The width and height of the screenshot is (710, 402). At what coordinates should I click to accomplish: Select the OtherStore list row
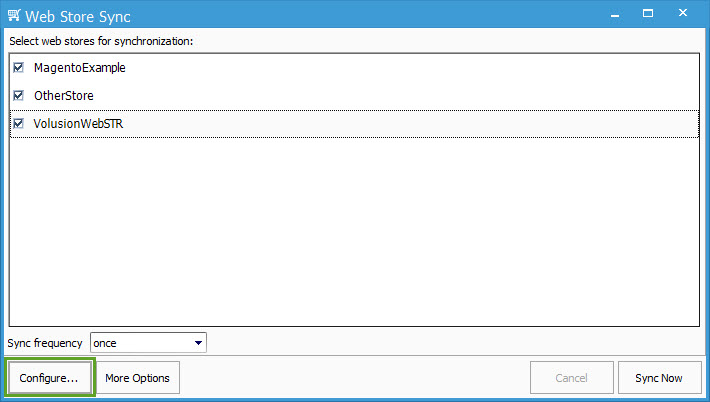click(354, 96)
